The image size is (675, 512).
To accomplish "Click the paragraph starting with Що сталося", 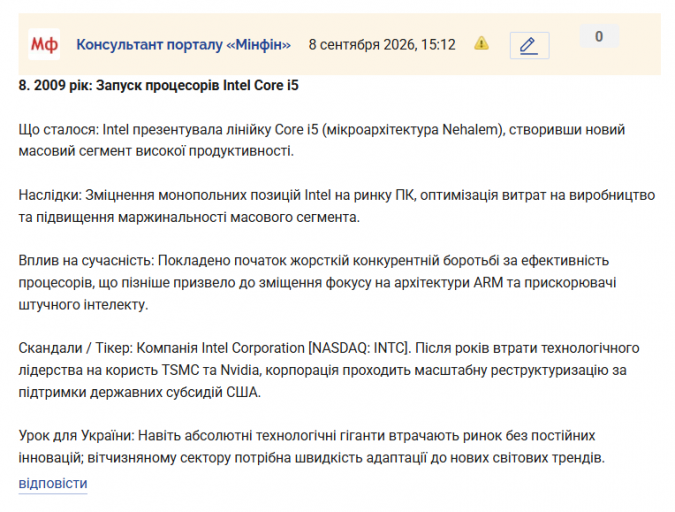I will (x=322, y=140).
